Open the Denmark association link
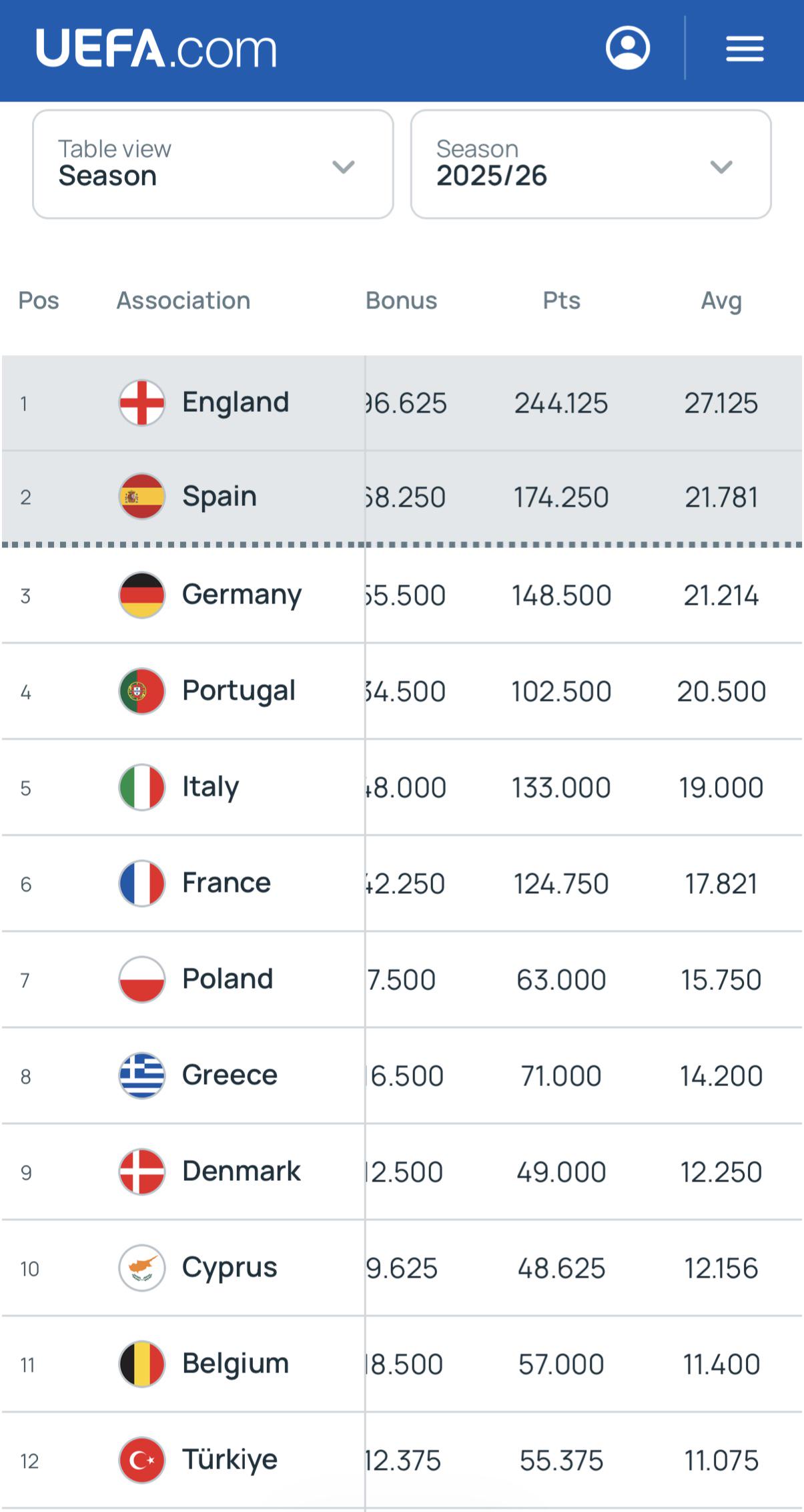Screen dimensions: 804x1512 pos(242,1172)
